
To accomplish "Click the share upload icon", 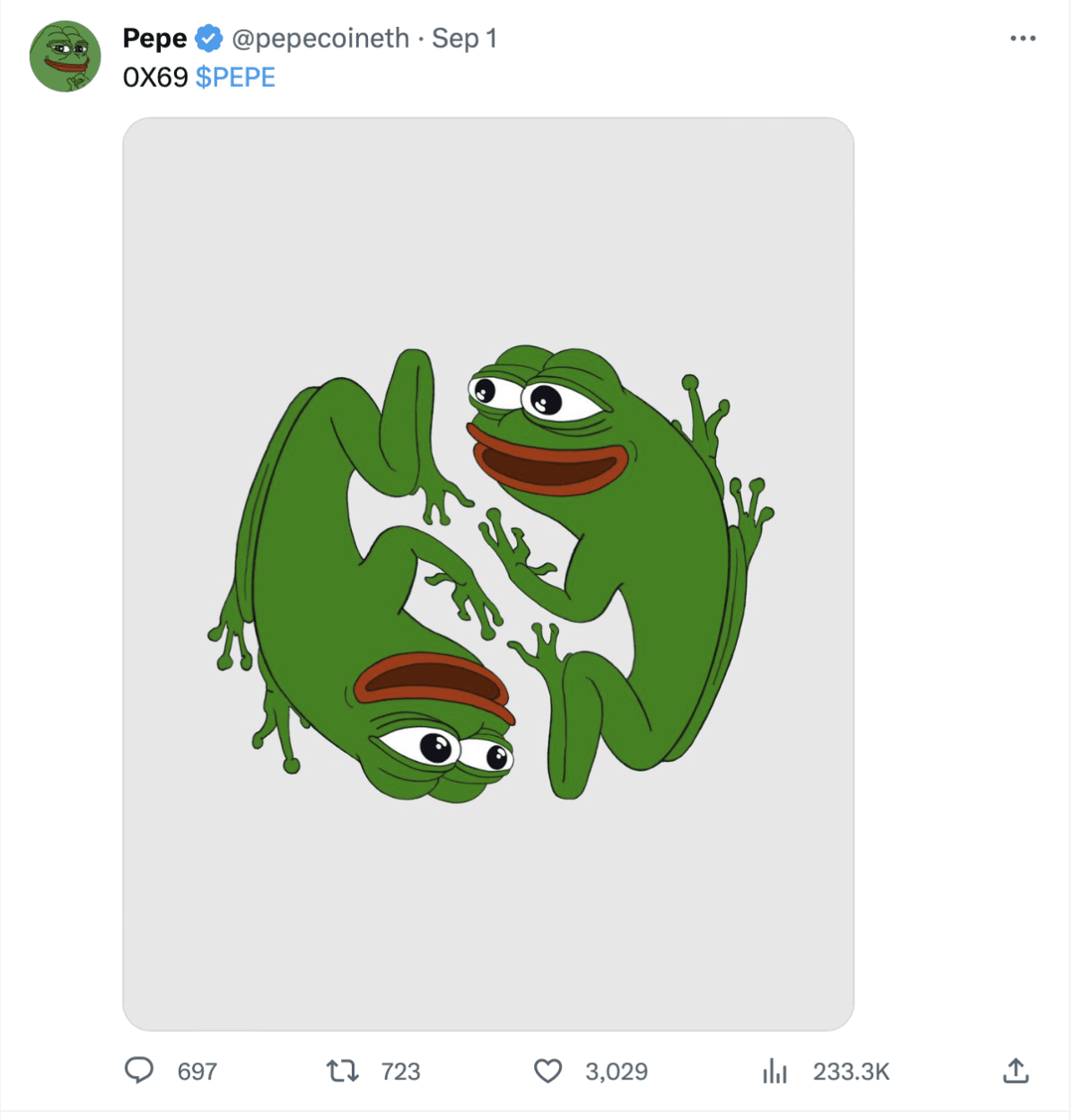I will [x=1015, y=1071].
